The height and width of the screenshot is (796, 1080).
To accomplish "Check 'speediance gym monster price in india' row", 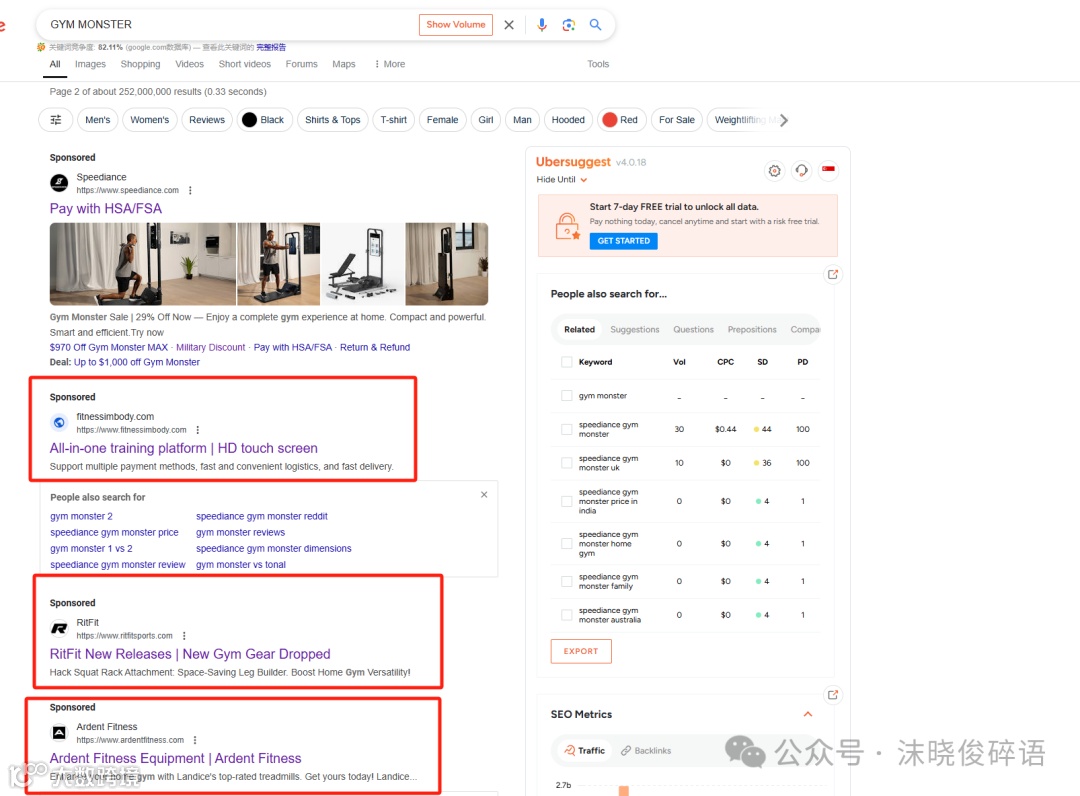I will click(x=566, y=501).
